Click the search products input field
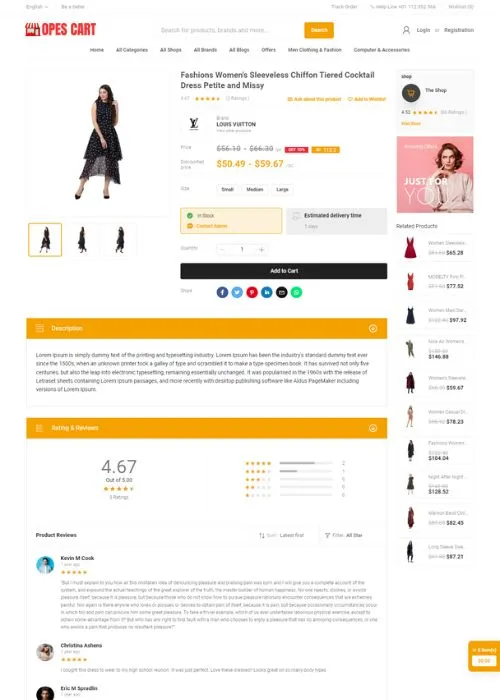This screenshot has width=500, height=700. (229, 30)
